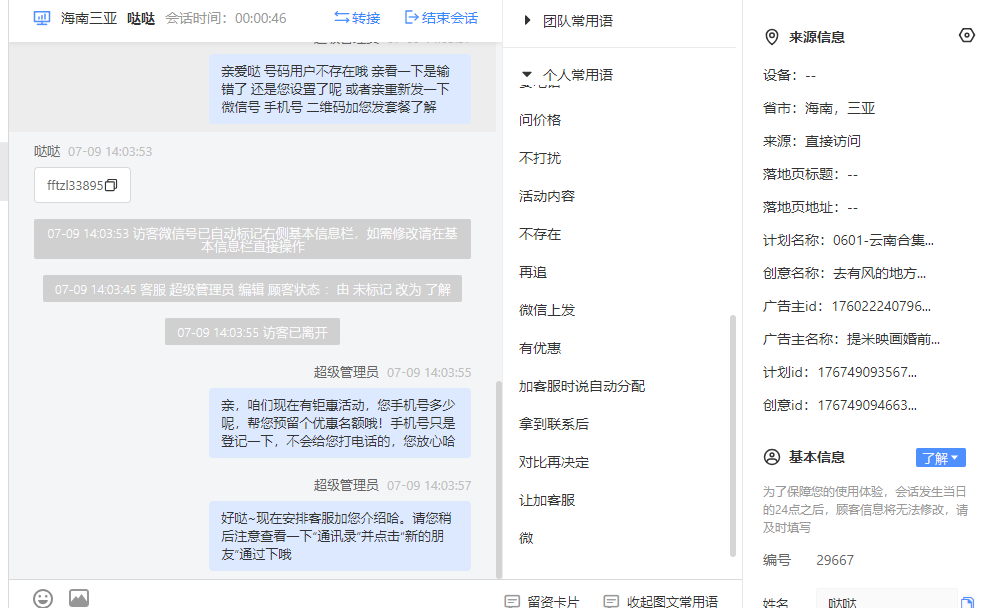Select the 加客服时说自动分配 phrase
This screenshot has width=981, height=608.
tap(582, 387)
